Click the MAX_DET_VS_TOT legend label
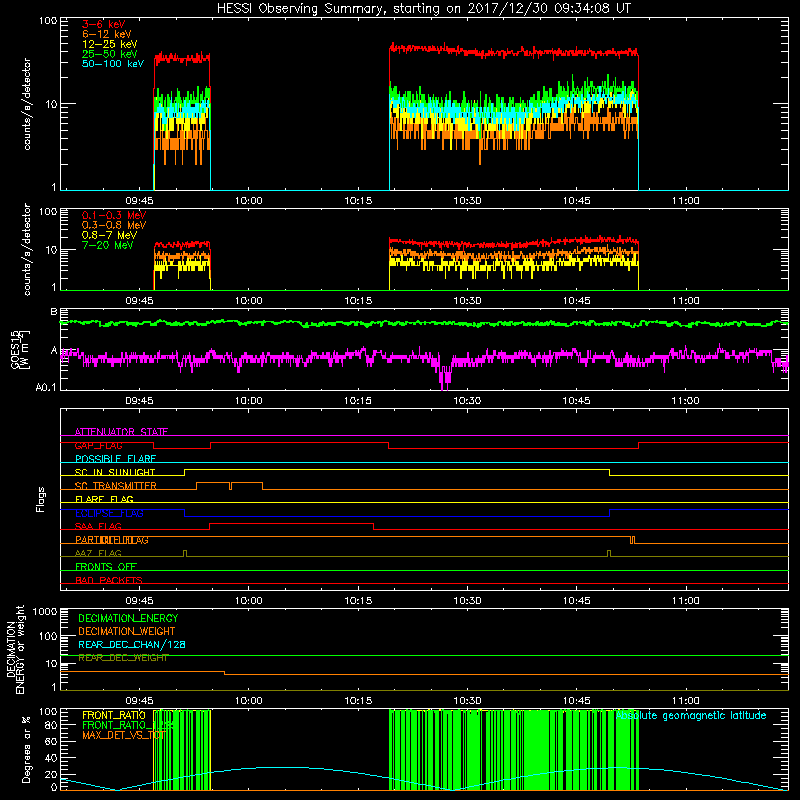800x800 pixels. (123, 735)
